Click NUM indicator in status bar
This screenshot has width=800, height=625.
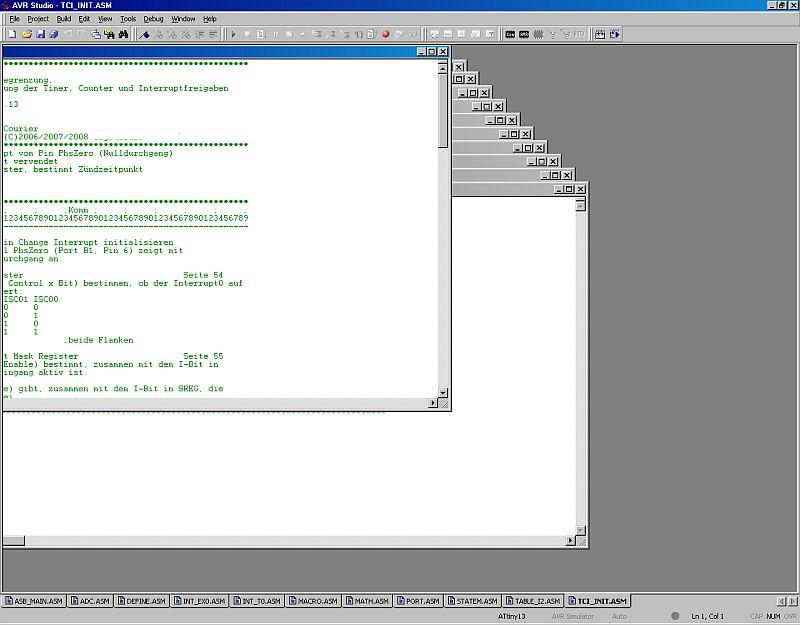tap(773, 616)
